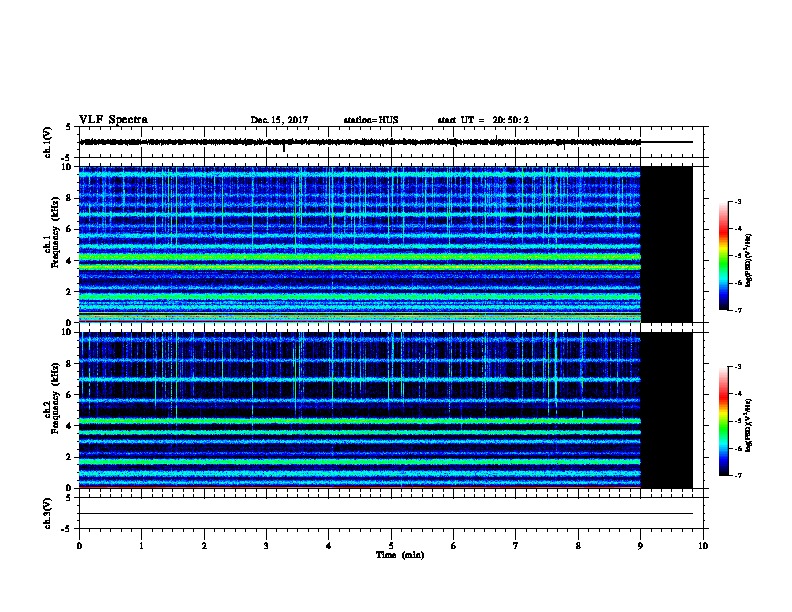The height and width of the screenshot is (612, 792).
Task: Click the 'station=HUS' label
Action: tap(371, 120)
